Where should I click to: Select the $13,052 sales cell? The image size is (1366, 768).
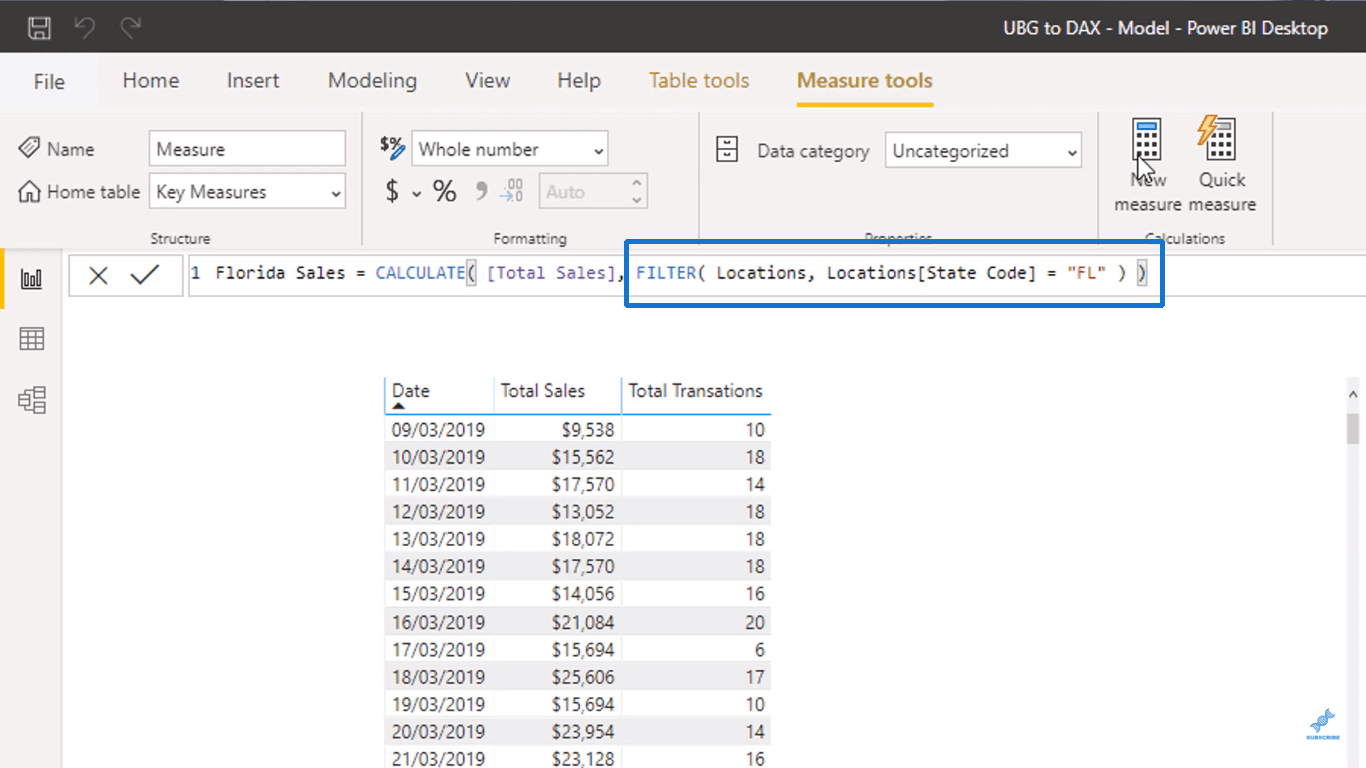point(583,511)
